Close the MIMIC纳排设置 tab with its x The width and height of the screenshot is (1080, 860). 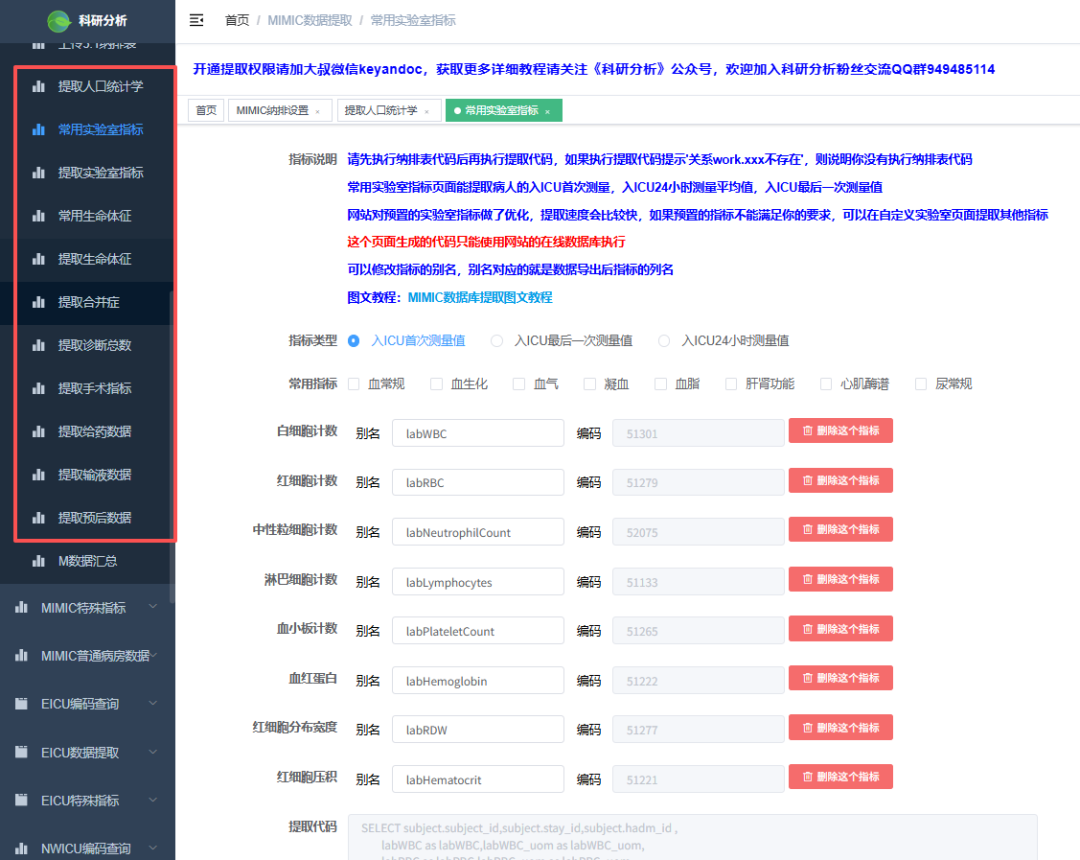click(x=318, y=112)
